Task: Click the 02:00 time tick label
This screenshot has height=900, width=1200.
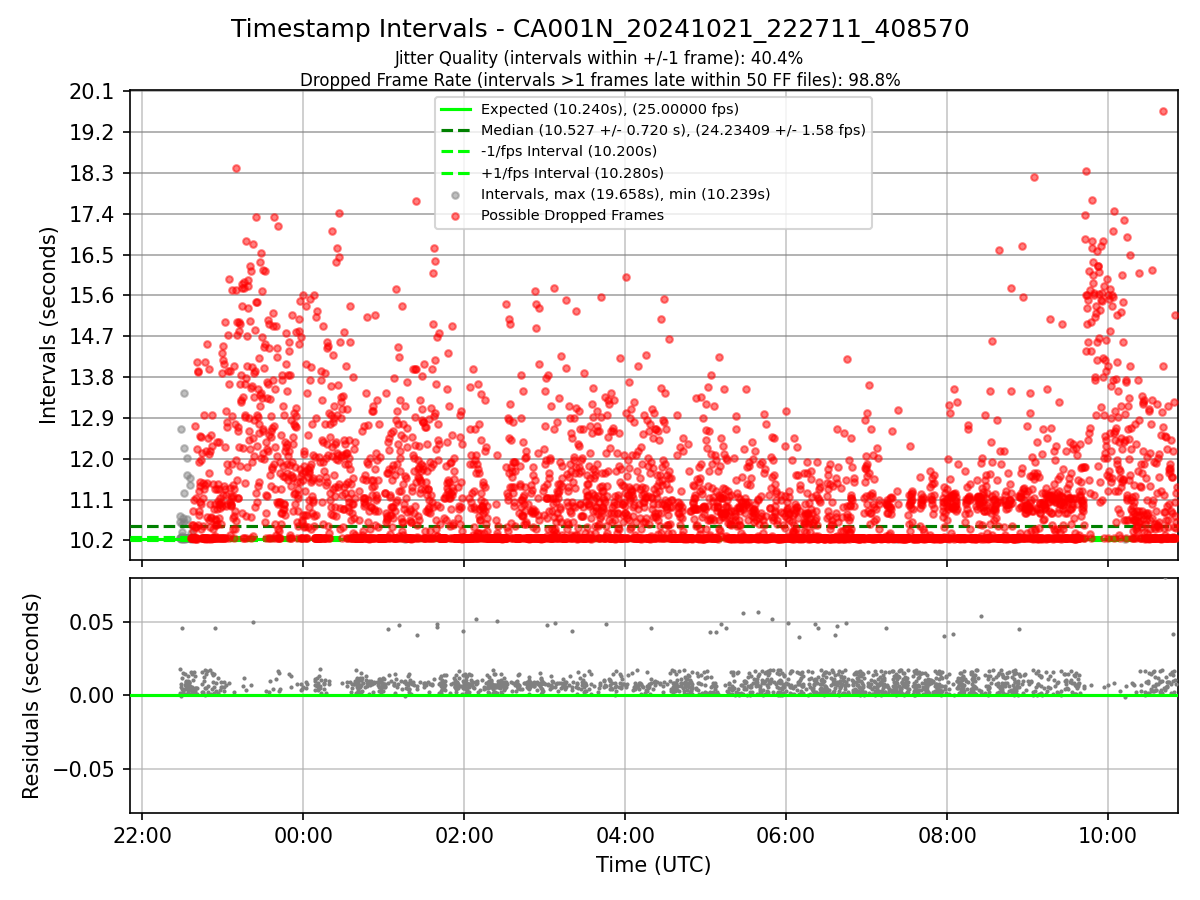Action: 464,836
